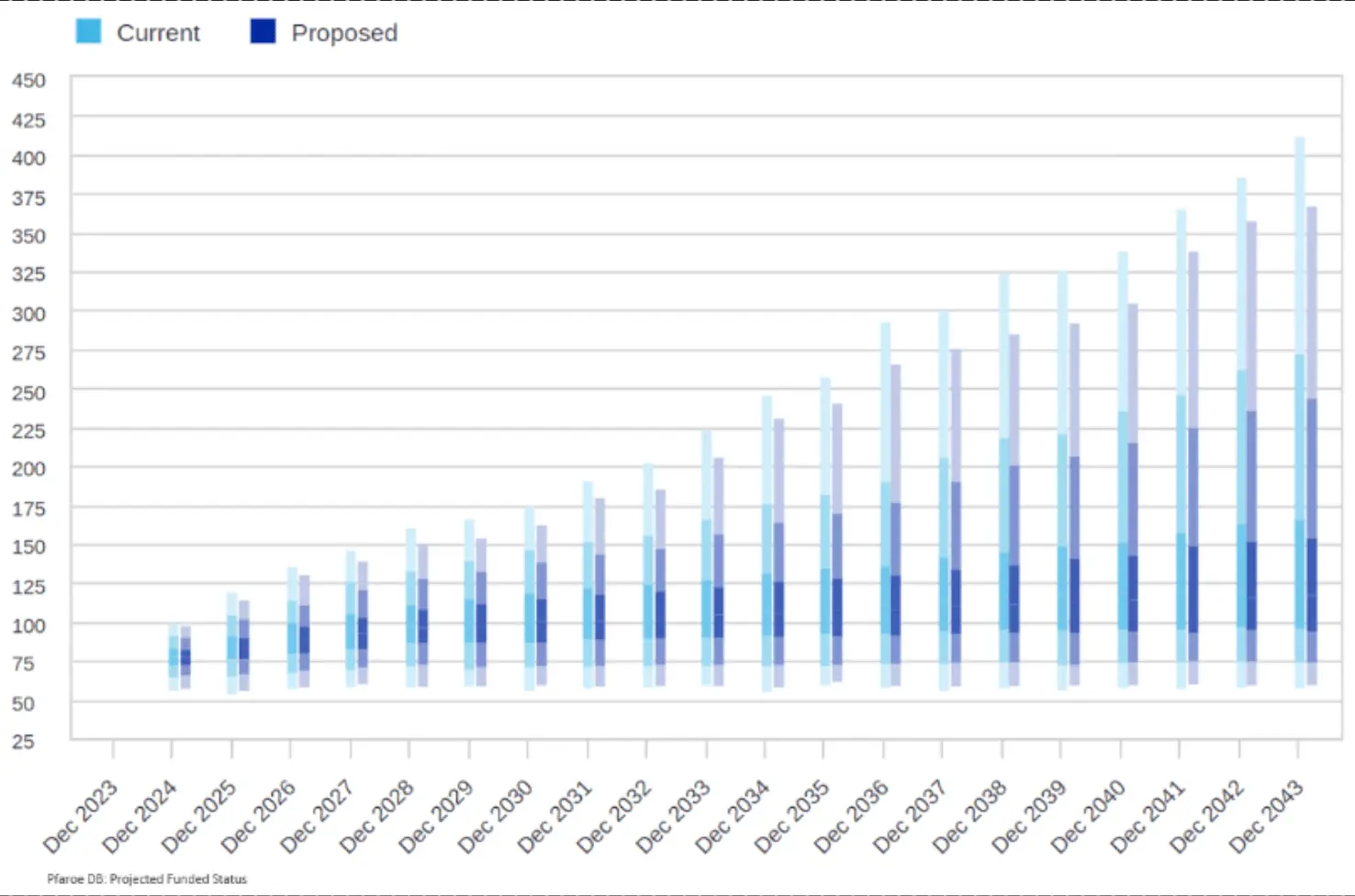Click the 25 y-axis value
Image resolution: width=1355 pixels, height=896 pixels.
[x=23, y=741]
